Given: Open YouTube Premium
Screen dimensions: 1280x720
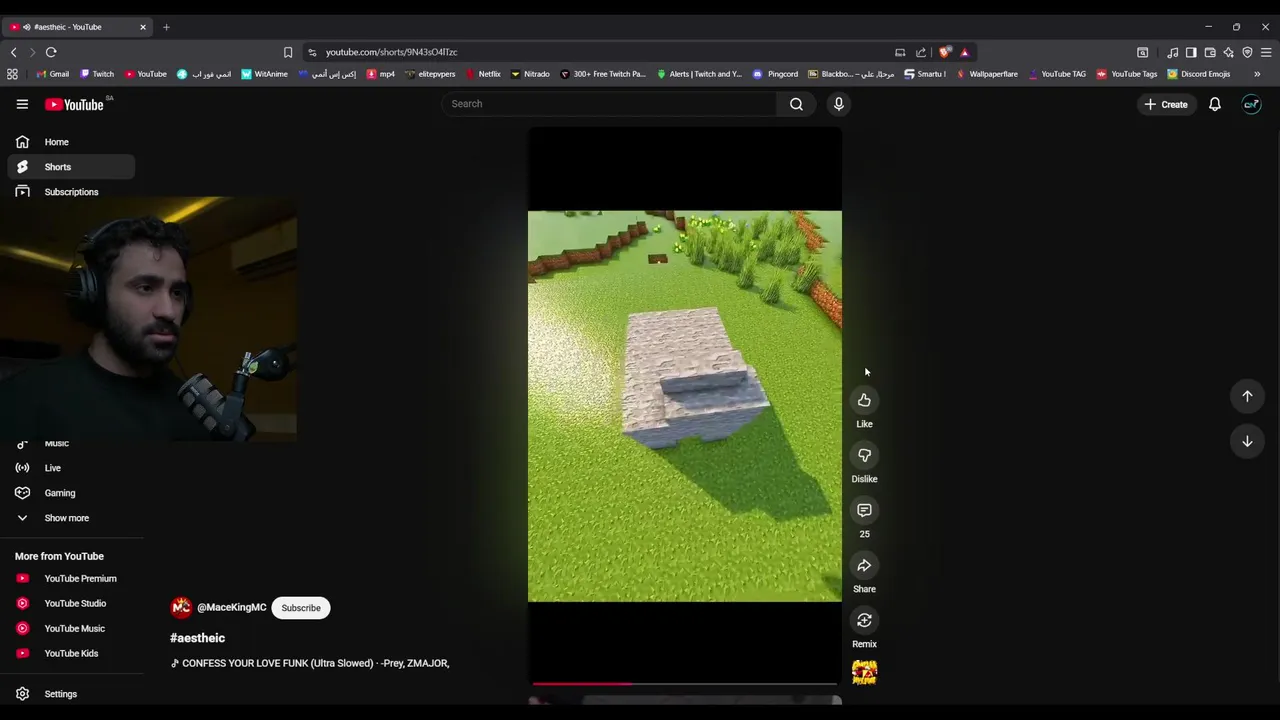Looking at the screenshot, I should coord(71,578).
